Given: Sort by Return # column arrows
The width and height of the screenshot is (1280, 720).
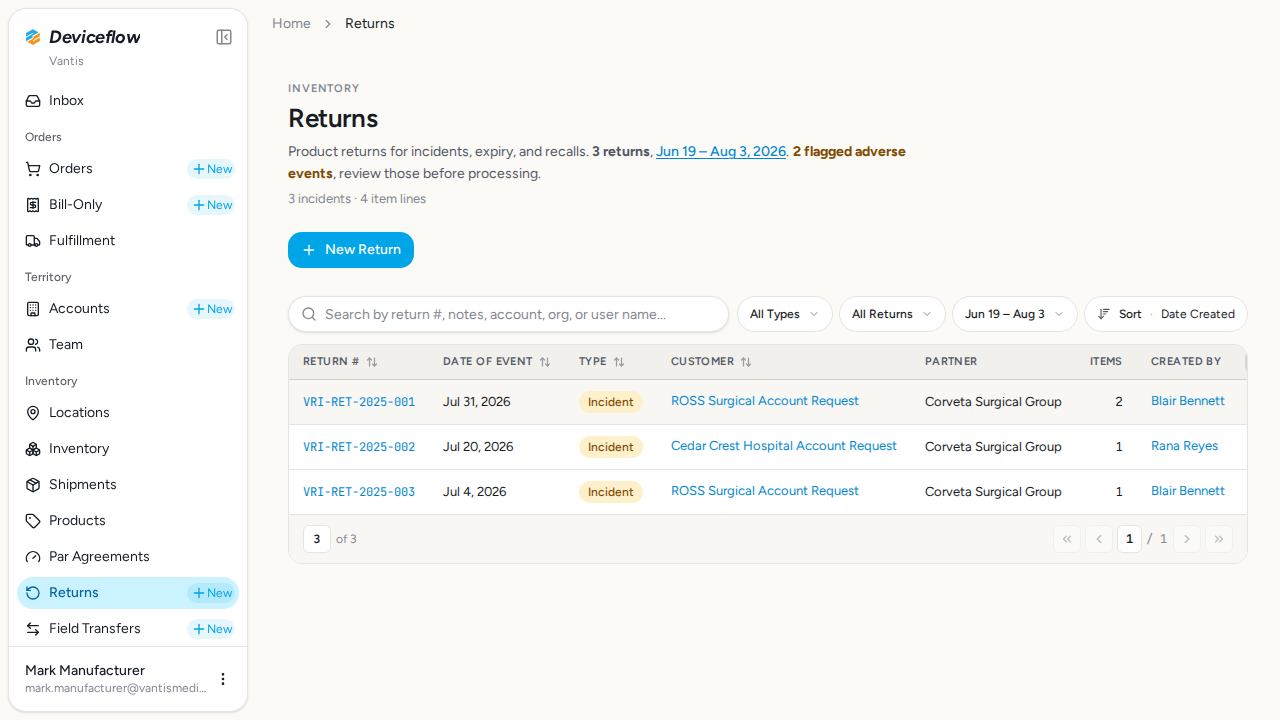Looking at the screenshot, I should (372, 362).
